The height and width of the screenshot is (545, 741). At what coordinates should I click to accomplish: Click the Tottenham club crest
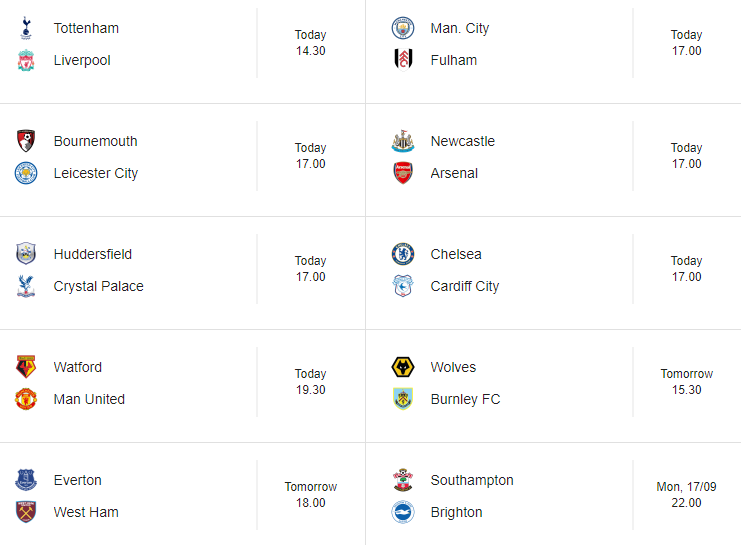(26, 28)
